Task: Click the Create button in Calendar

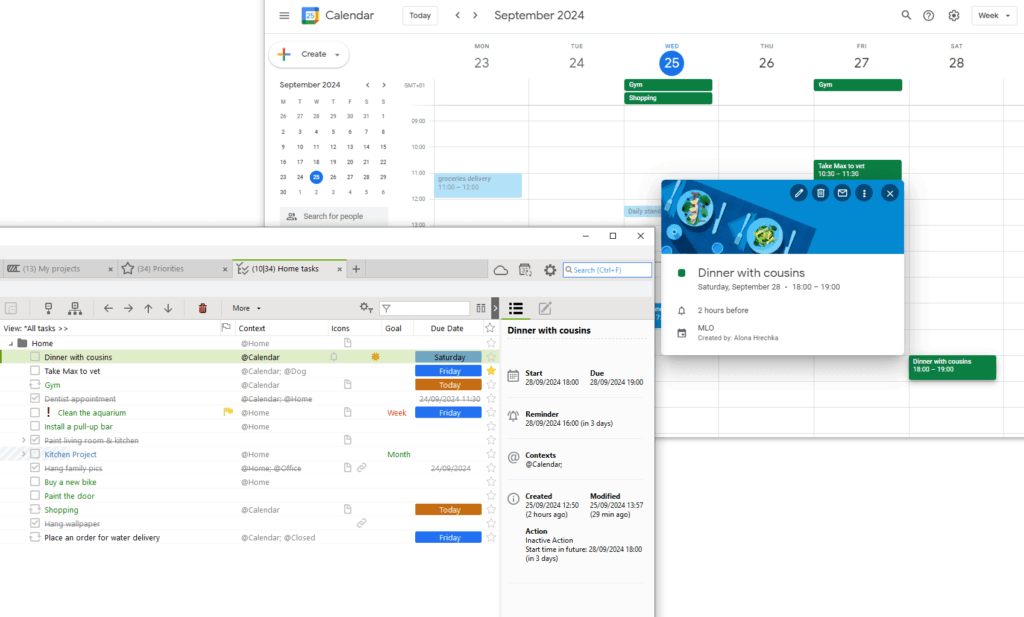Action: point(310,54)
